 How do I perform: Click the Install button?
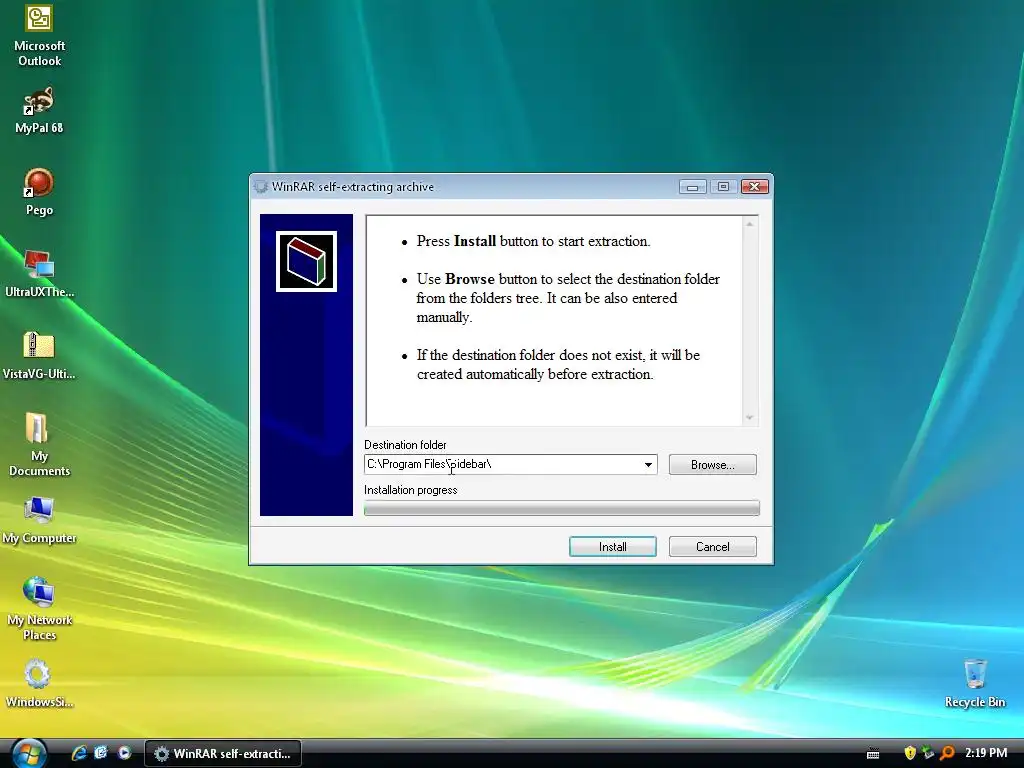(613, 547)
